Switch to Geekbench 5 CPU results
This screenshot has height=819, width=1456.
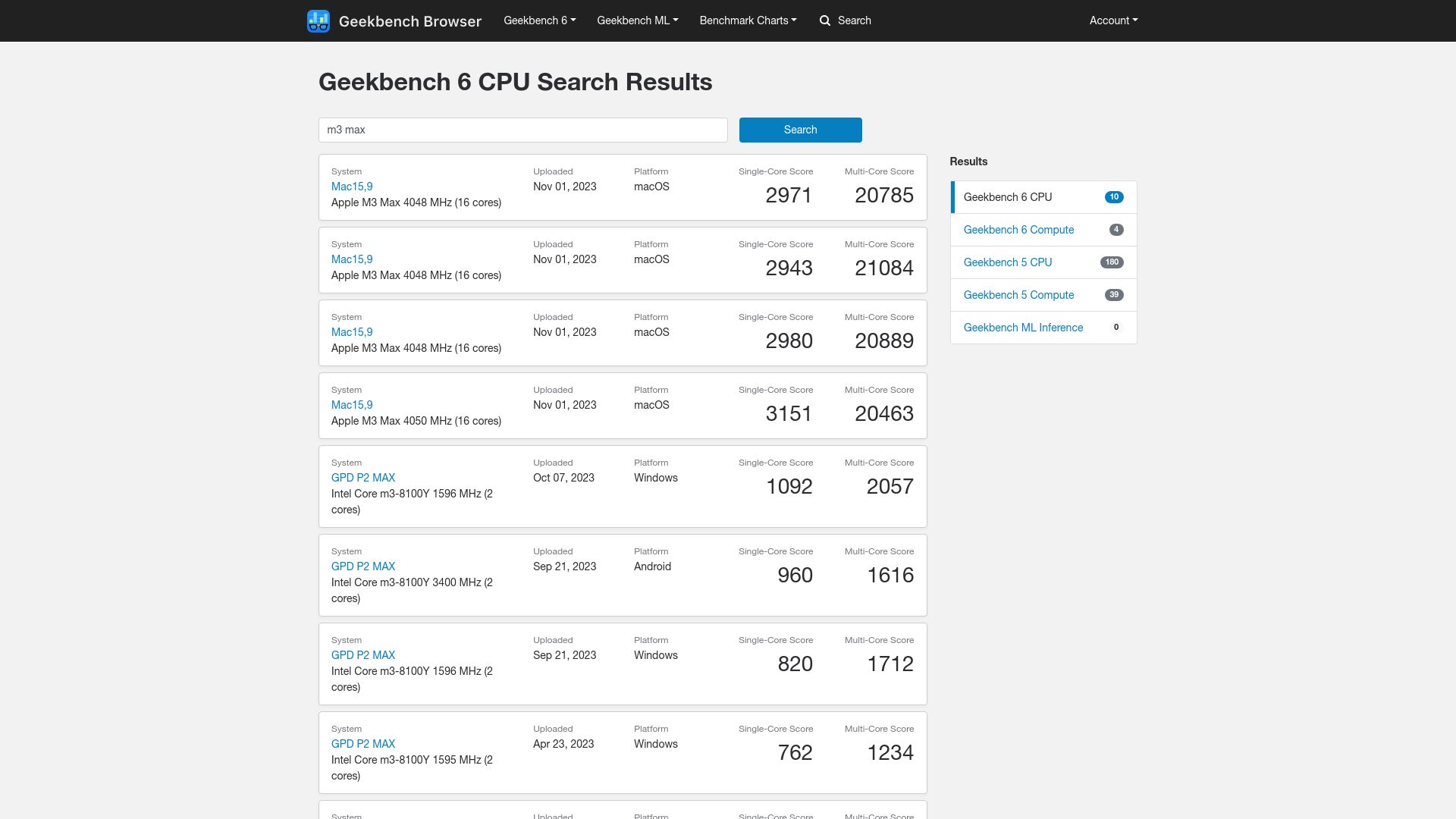[x=1043, y=262]
